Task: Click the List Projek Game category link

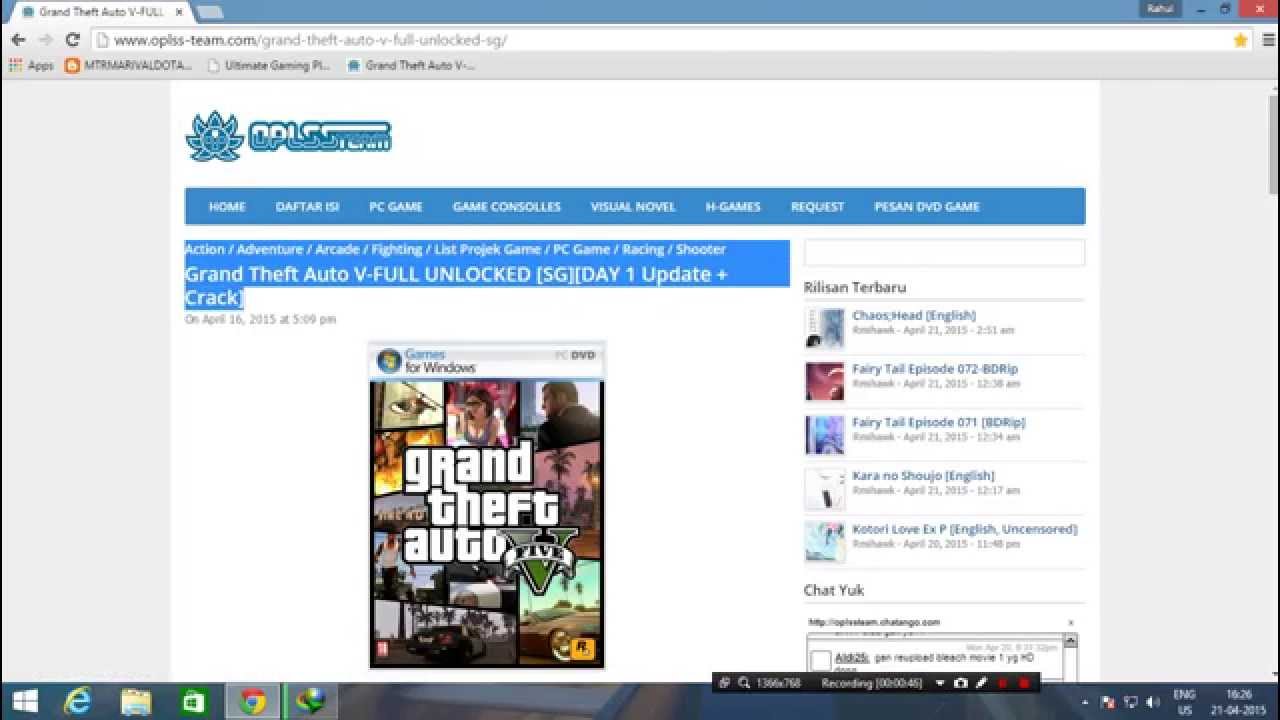Action: [x=488, y=249]
